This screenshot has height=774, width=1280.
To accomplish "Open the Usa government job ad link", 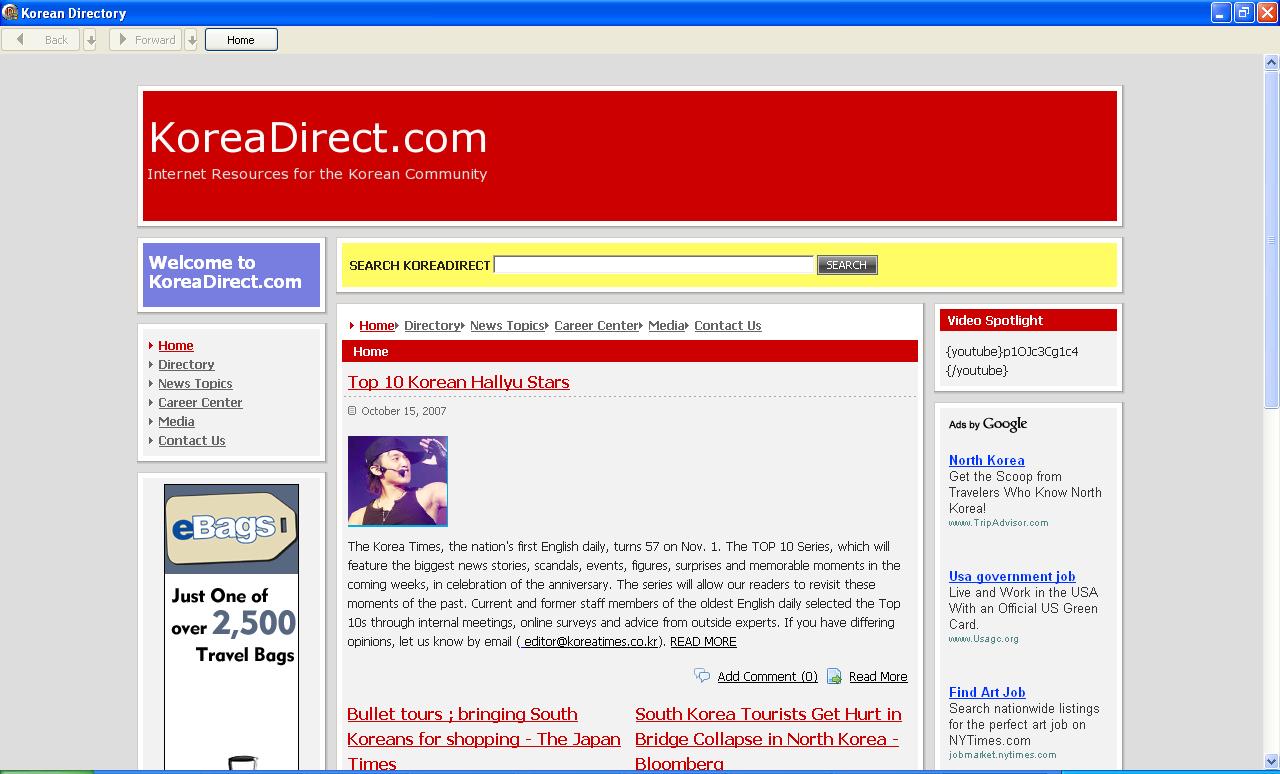I will [1012, 577].
